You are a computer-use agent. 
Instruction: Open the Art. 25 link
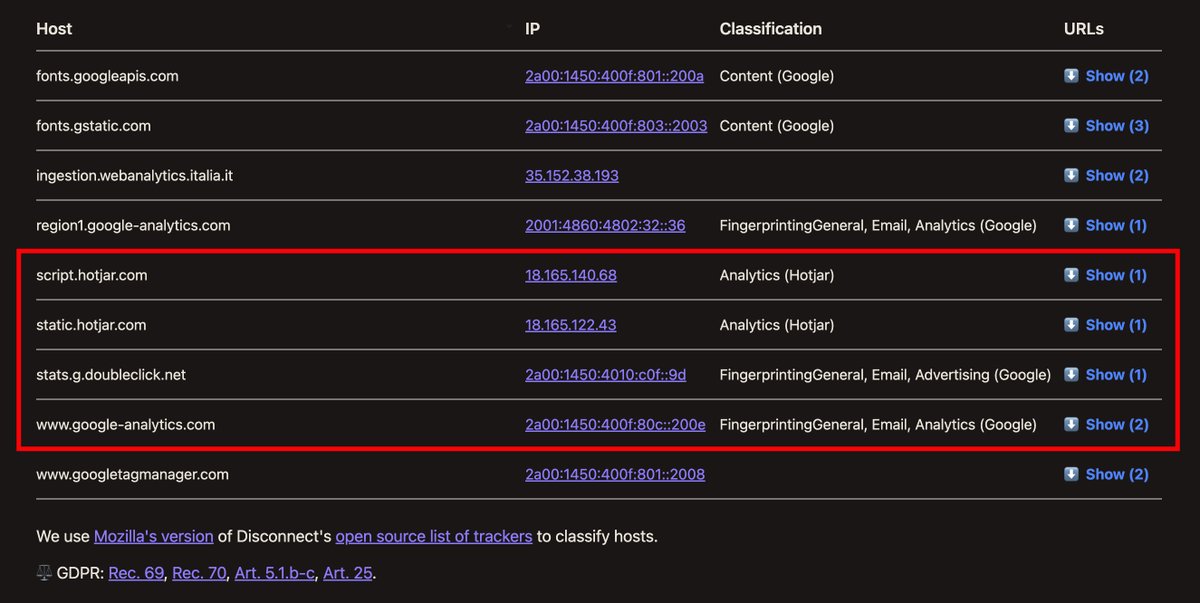pyautogui.click(x=347, y=571)
